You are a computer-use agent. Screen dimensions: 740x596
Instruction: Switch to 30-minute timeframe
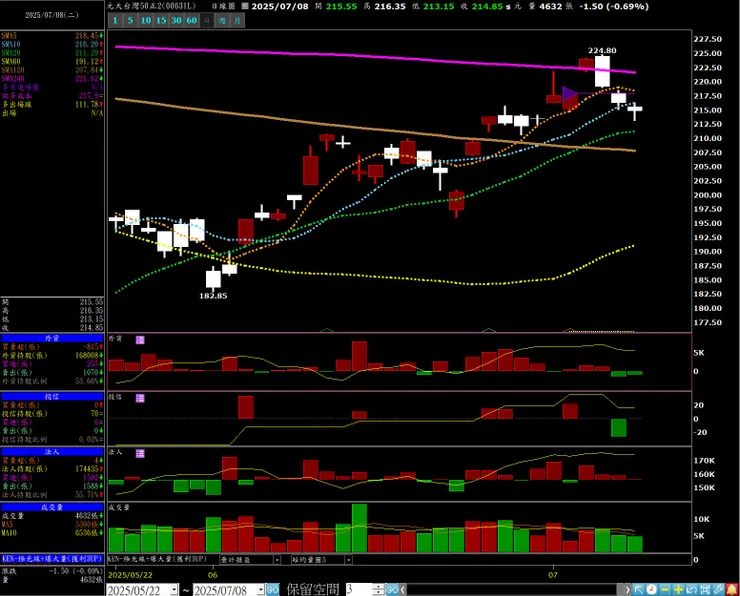pyautogui.click(x=176, y=20)
